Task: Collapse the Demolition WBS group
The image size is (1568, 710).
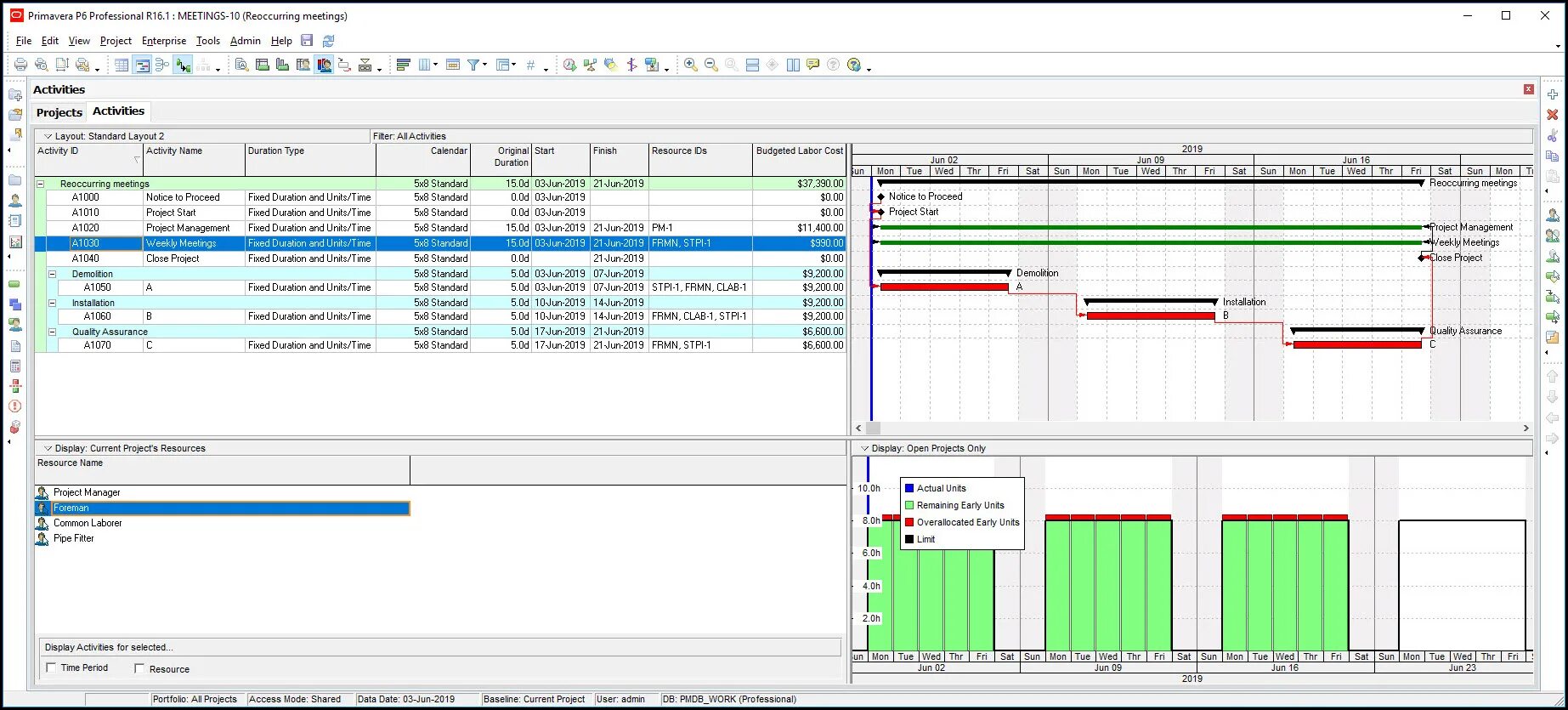Action: click(52, 274)
